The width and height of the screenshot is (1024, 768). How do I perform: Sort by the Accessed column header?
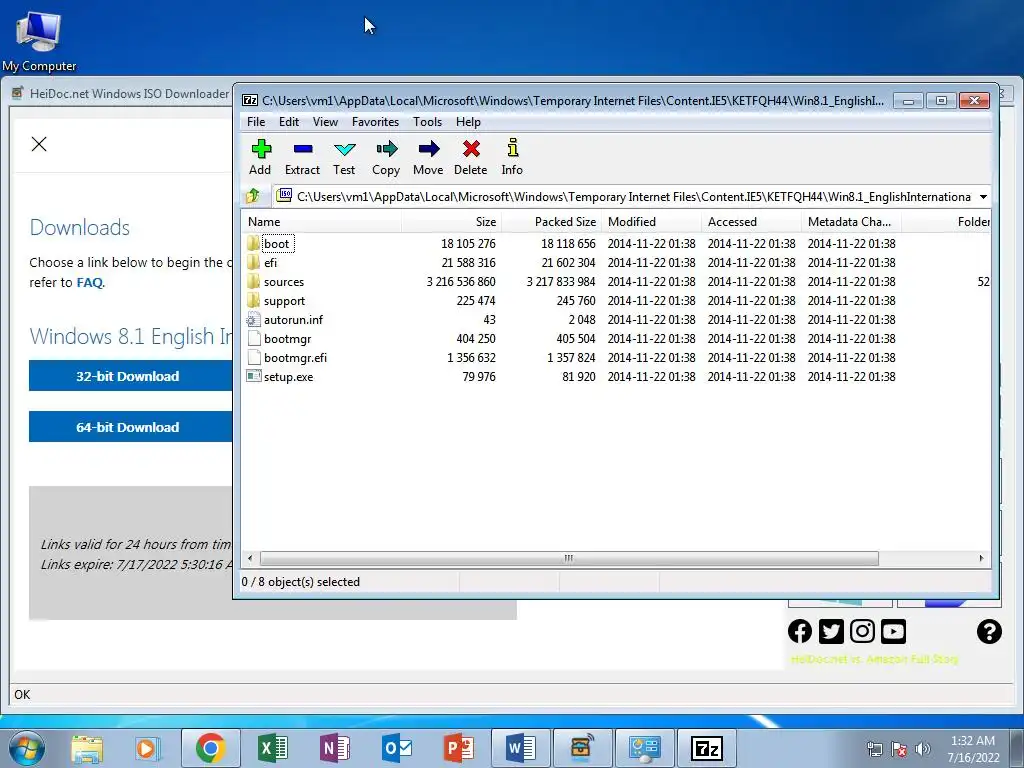(x=751, y=222)
